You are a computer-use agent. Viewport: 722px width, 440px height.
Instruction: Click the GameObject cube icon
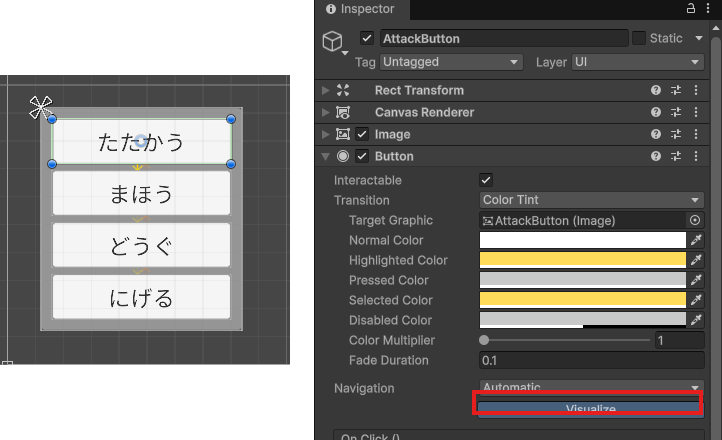(332, 41)
